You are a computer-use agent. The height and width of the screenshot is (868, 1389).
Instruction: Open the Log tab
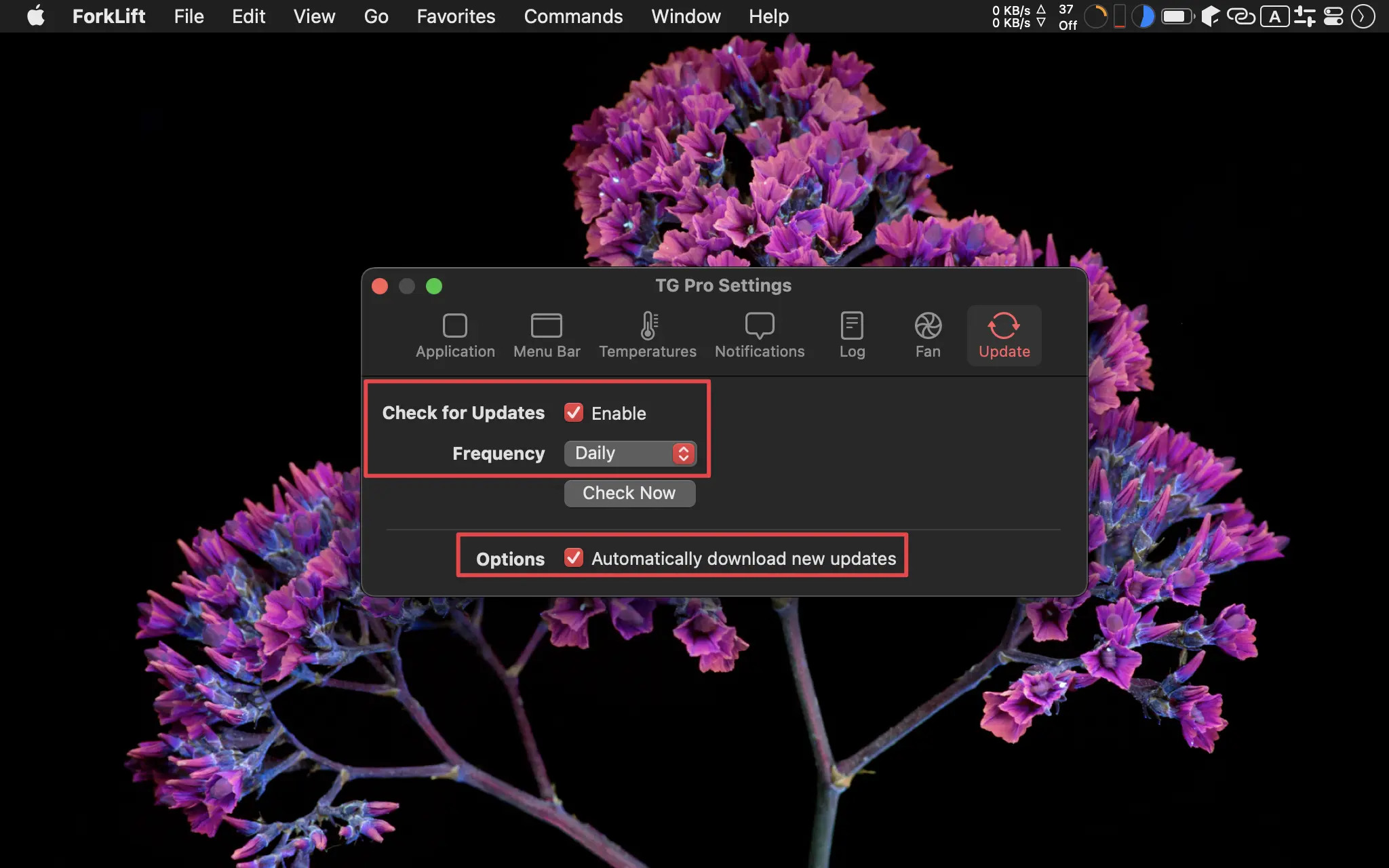[852, 336]
